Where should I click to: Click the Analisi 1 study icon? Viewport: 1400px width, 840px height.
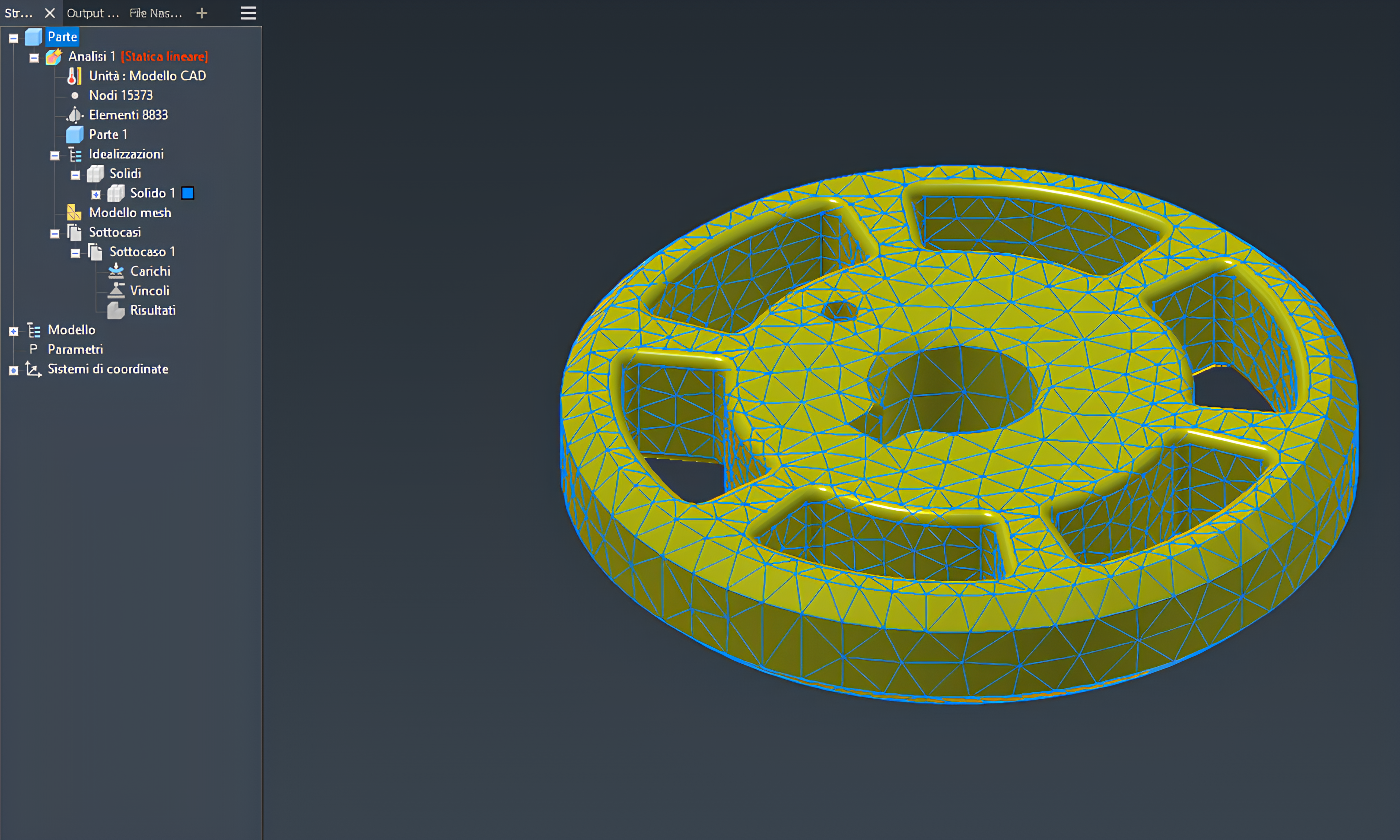click(x=54, y=57)
